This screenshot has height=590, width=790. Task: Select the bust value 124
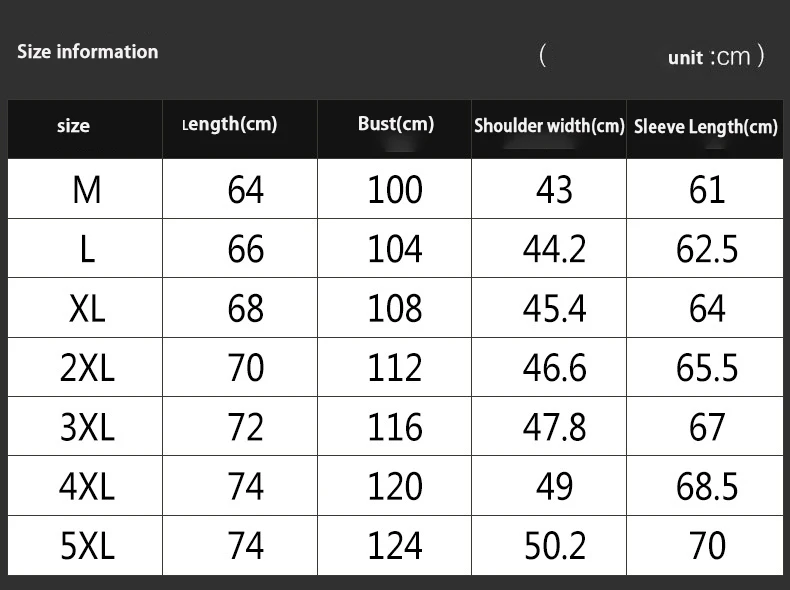[x=395, y=546]
